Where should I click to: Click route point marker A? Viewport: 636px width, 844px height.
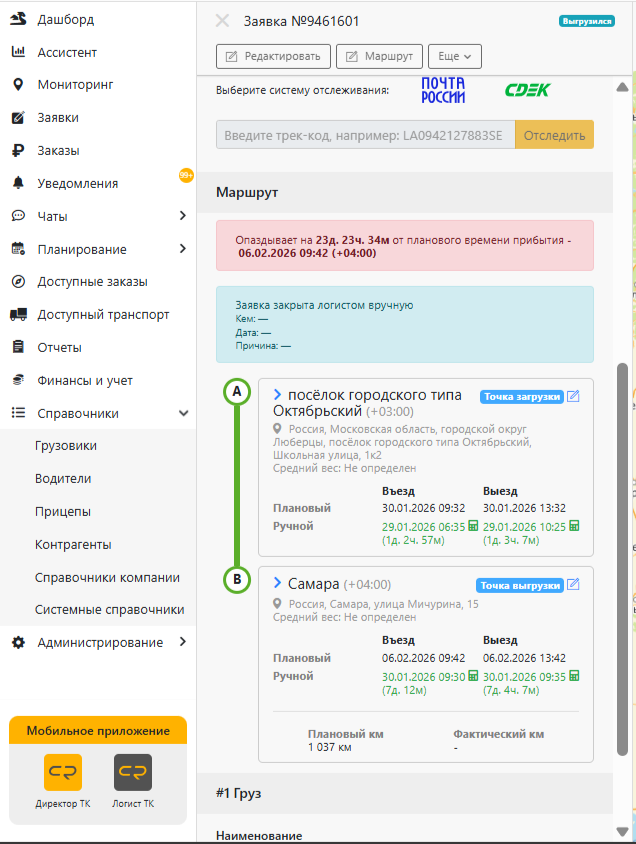(x=237, y=392)
